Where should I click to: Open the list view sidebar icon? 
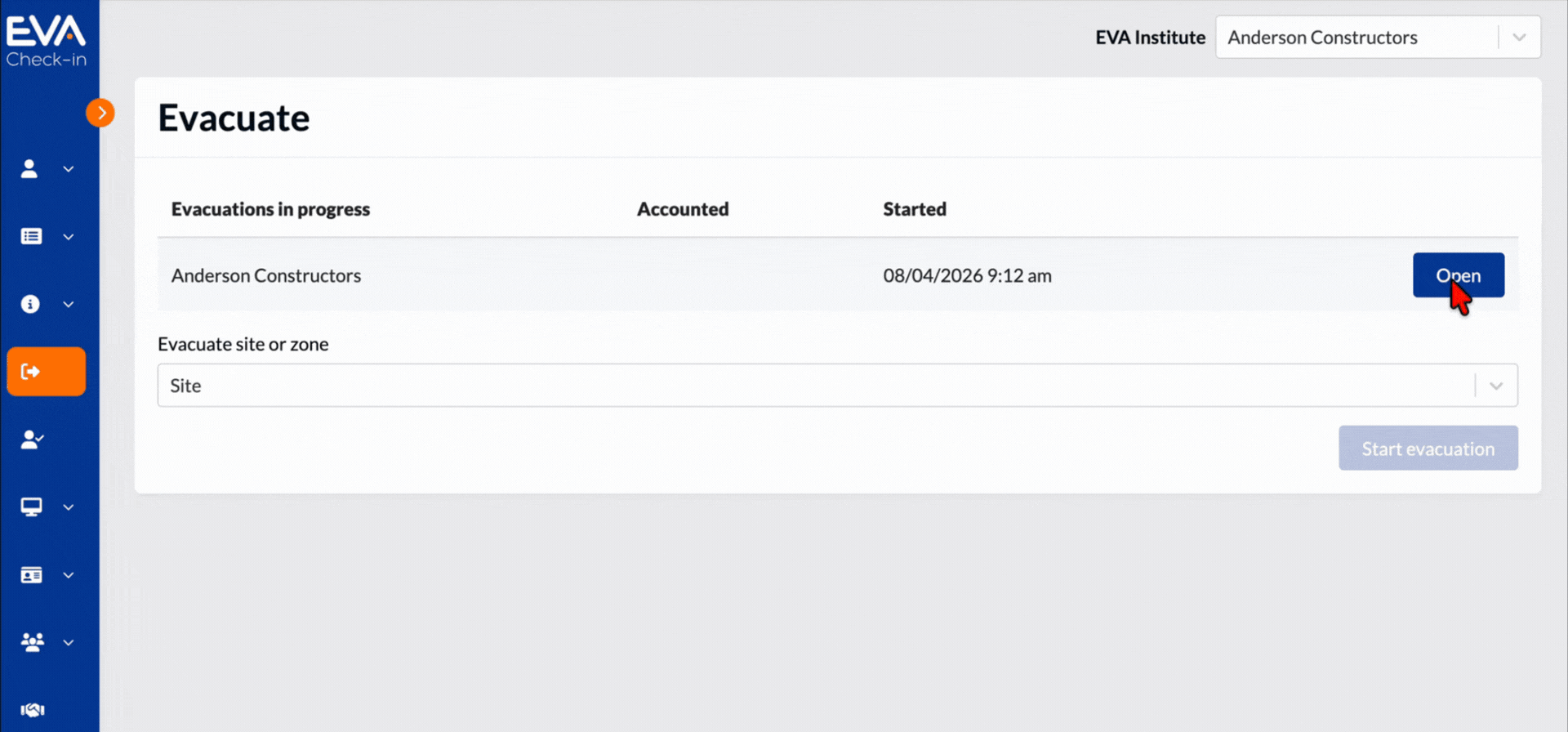tap(31, 236)
